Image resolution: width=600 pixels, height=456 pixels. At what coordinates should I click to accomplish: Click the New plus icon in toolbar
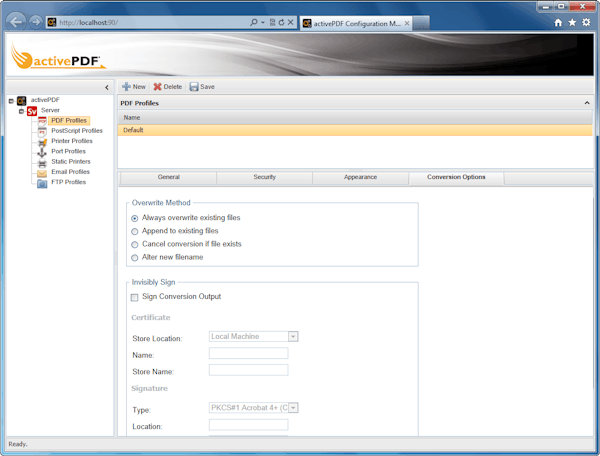[126, 87]
